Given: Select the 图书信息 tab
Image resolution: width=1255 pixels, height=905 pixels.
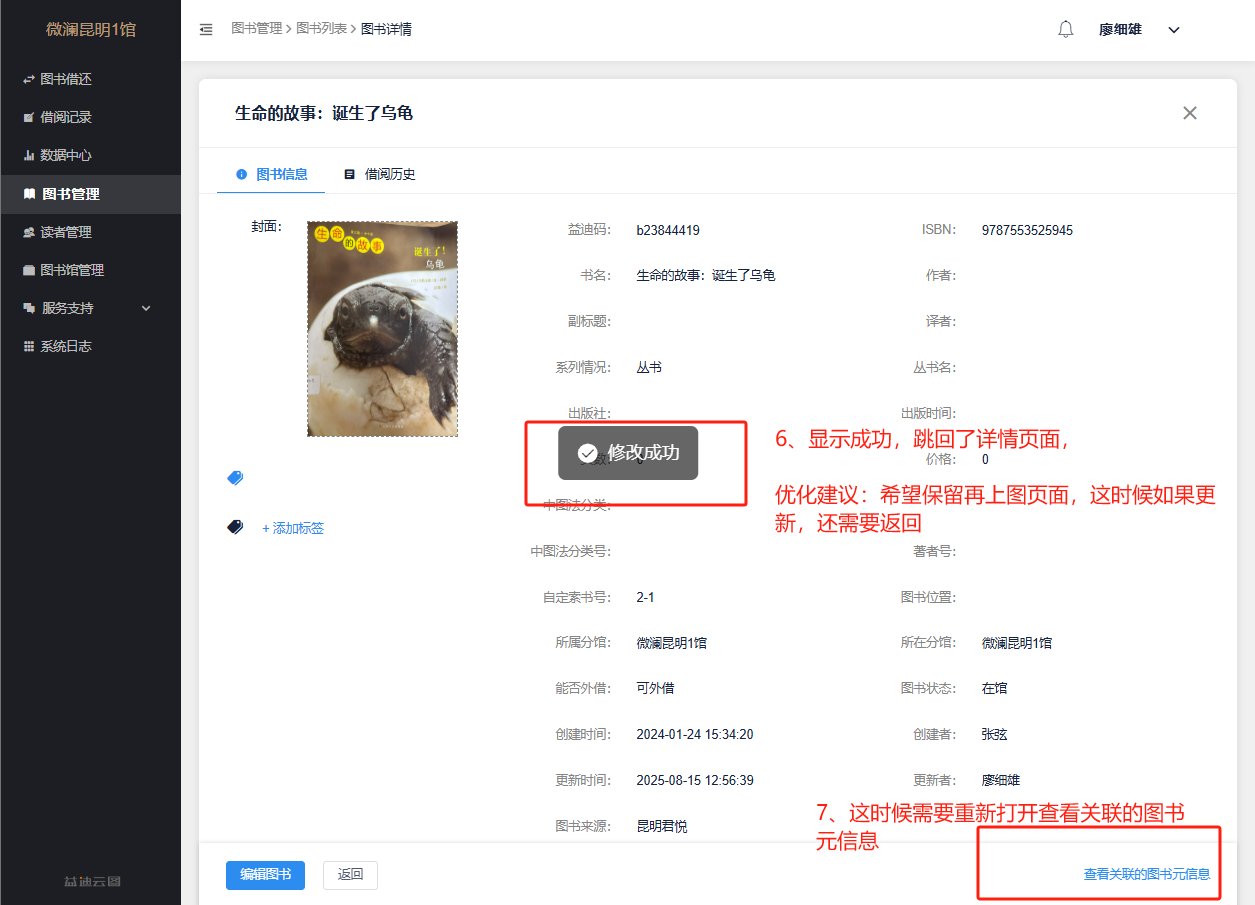Looking at the screenshot, I should [272, 174].
